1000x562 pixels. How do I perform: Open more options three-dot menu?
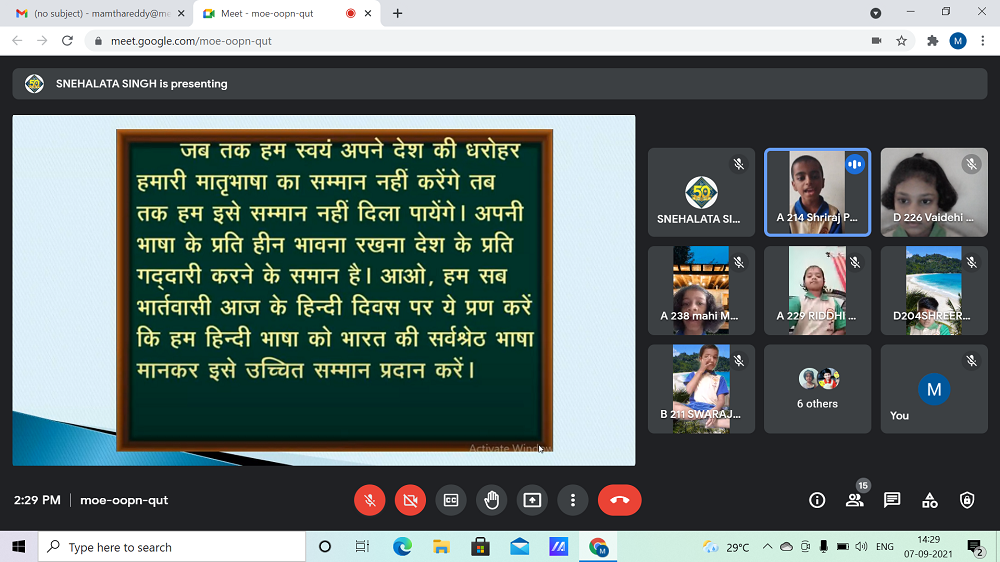tap(572, 500)
